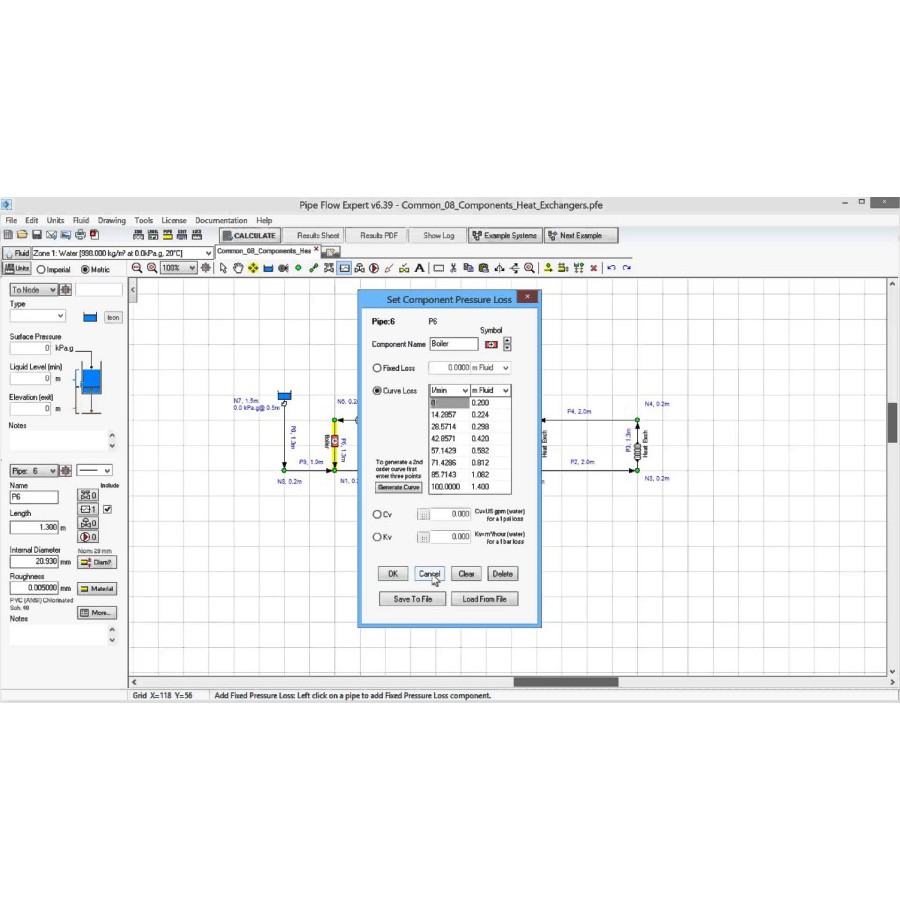The height and width of the screenshot is (900, 900).
Task: Click the CALCULATE button
Action: (x=250, y=235)
